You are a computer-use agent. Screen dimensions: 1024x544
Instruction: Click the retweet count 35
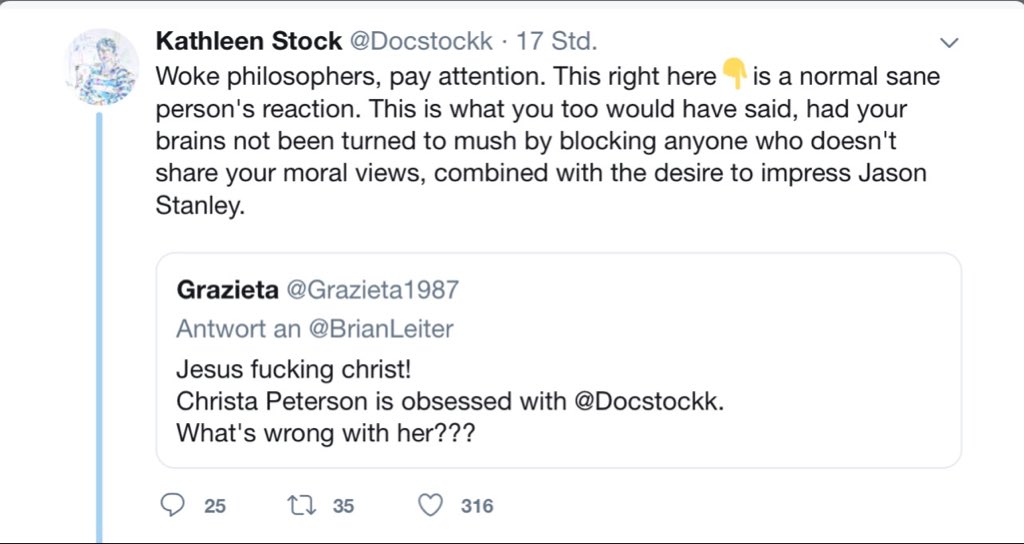(343, 506)
